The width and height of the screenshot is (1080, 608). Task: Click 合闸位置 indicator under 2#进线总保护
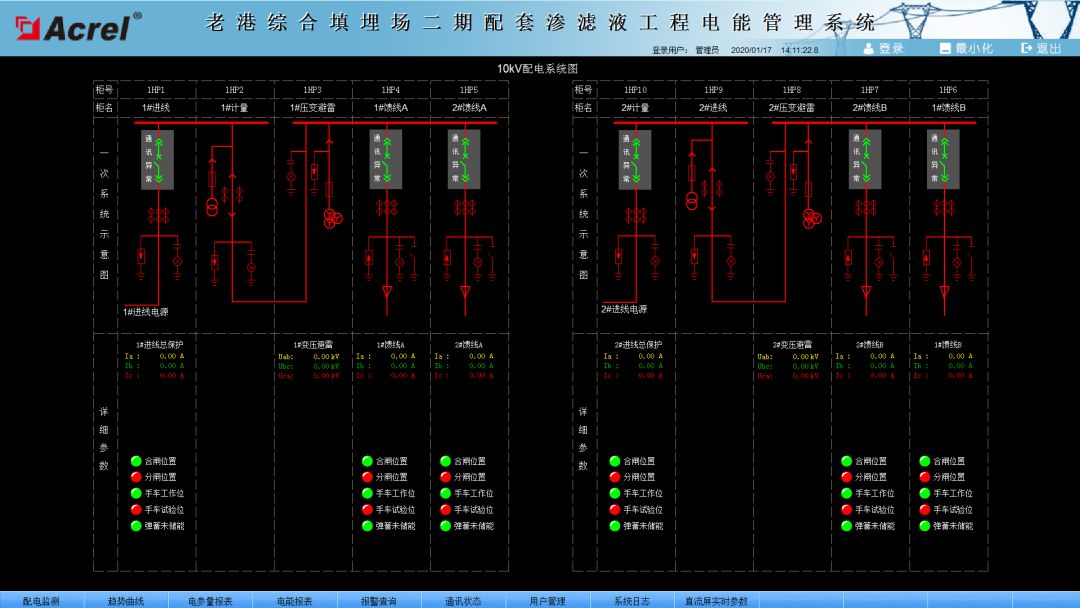pyautogui.click(x=615, y=461)
